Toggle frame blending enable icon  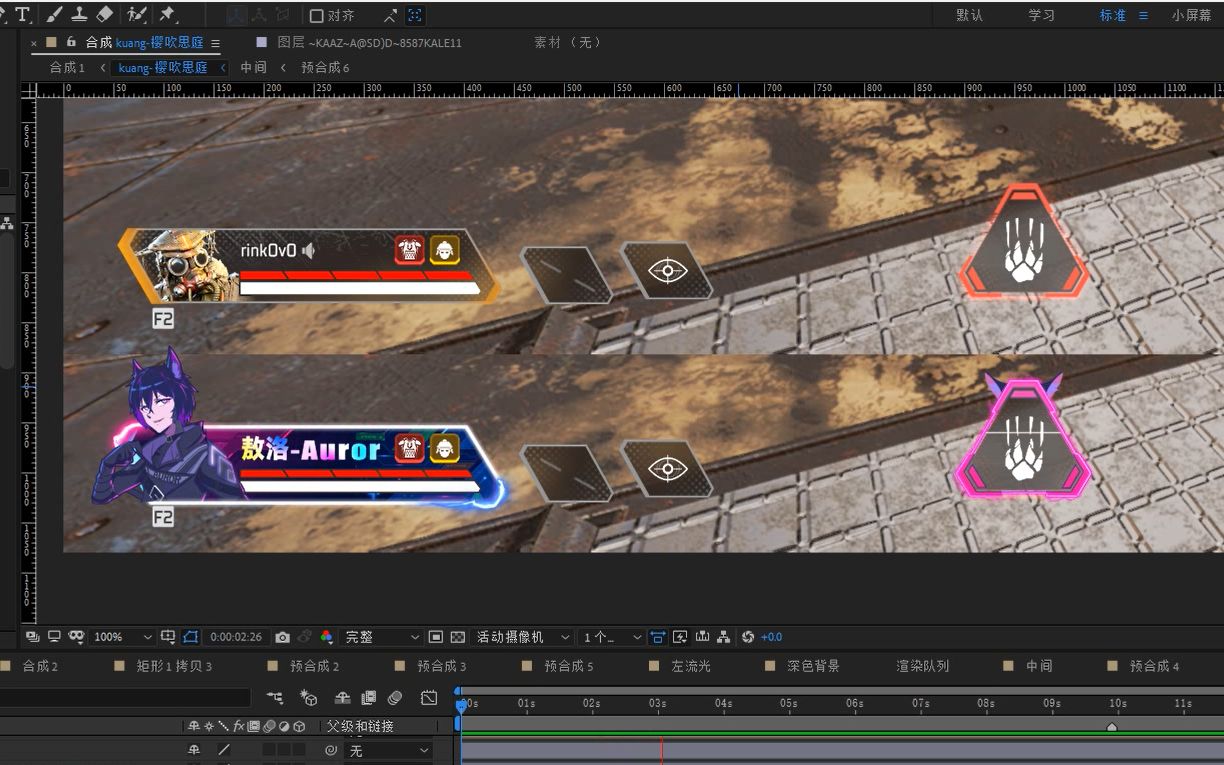pyautogui.click(x=368, y=698)
